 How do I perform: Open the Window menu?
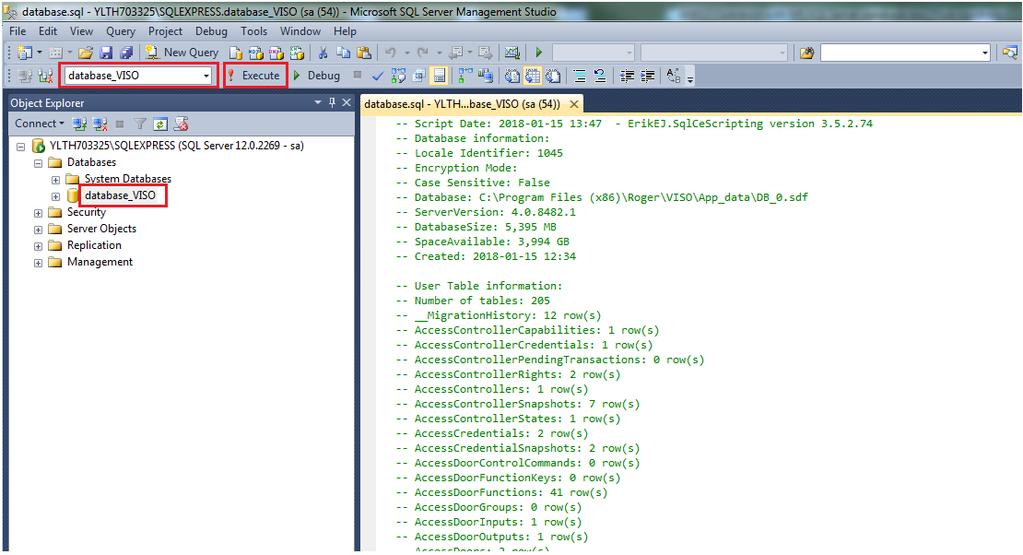(300, 31)
